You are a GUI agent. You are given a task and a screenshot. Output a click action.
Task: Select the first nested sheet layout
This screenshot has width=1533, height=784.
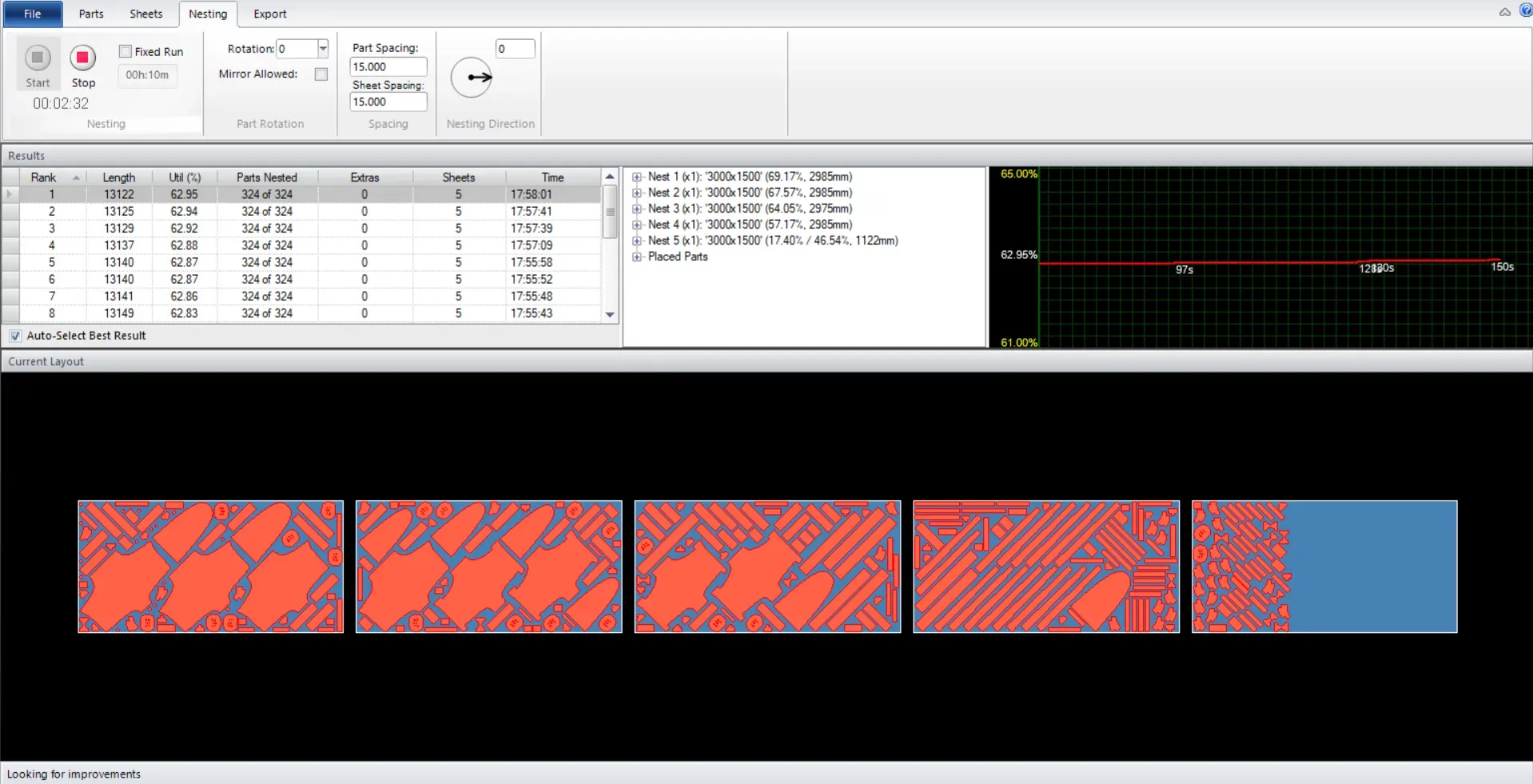(211, 567)
